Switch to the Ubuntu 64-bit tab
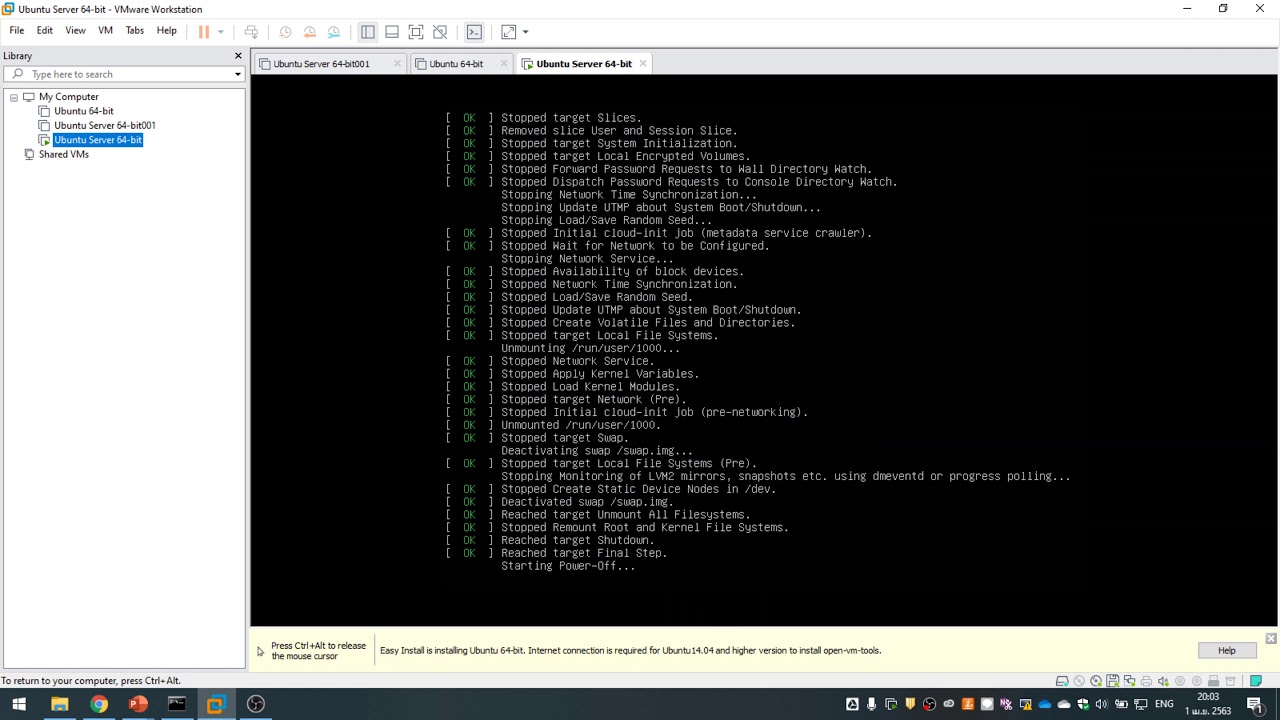Image resolution: width=1280 pixels, height=720 pixels. (x=456, y=64)
